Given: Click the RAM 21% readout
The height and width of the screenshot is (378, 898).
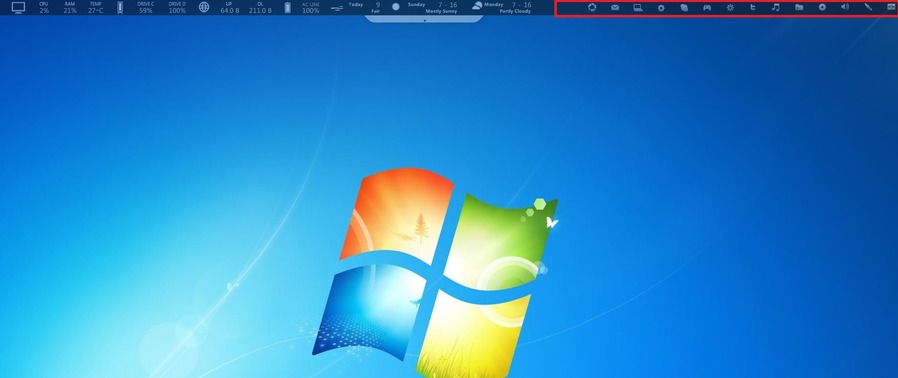Looking at the screenshot, I should click(x=70, y=7).
